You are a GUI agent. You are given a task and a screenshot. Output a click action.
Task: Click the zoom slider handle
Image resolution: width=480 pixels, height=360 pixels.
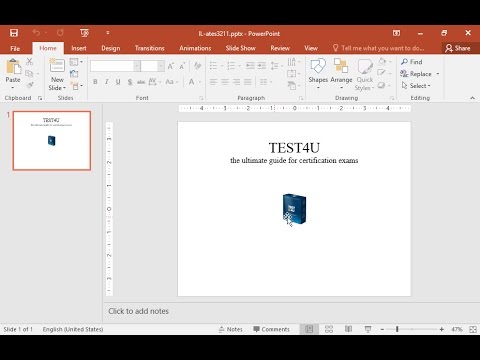coord(397,329)
